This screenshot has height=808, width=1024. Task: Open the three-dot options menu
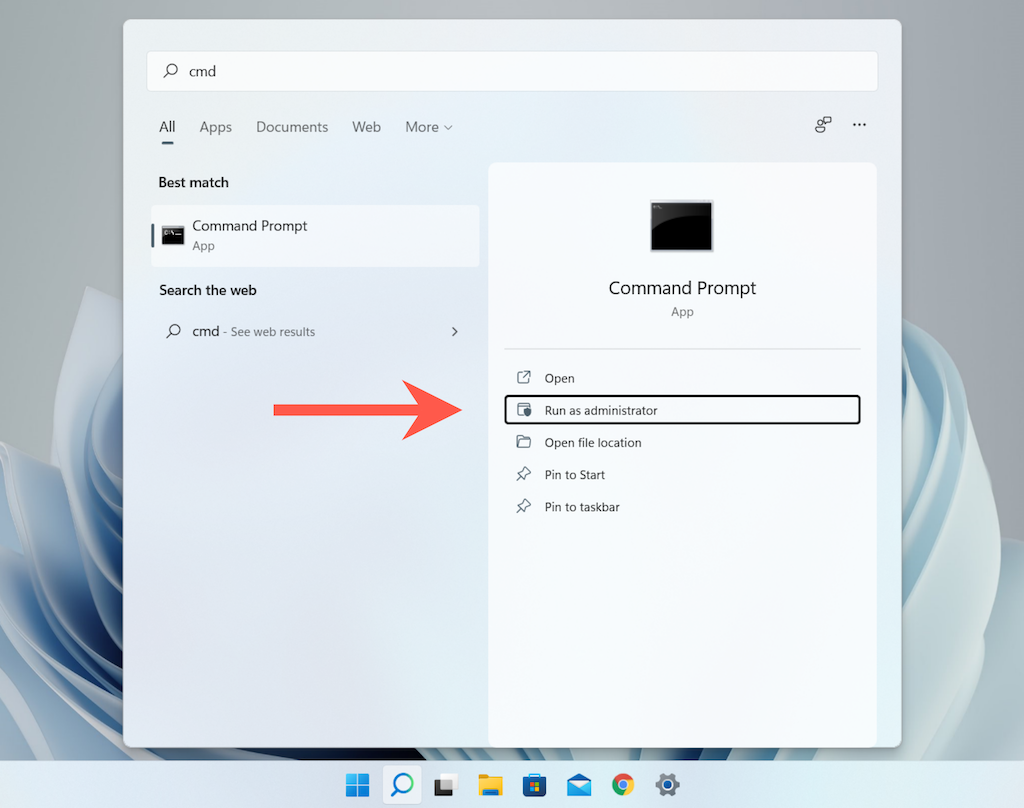[859, 124]
